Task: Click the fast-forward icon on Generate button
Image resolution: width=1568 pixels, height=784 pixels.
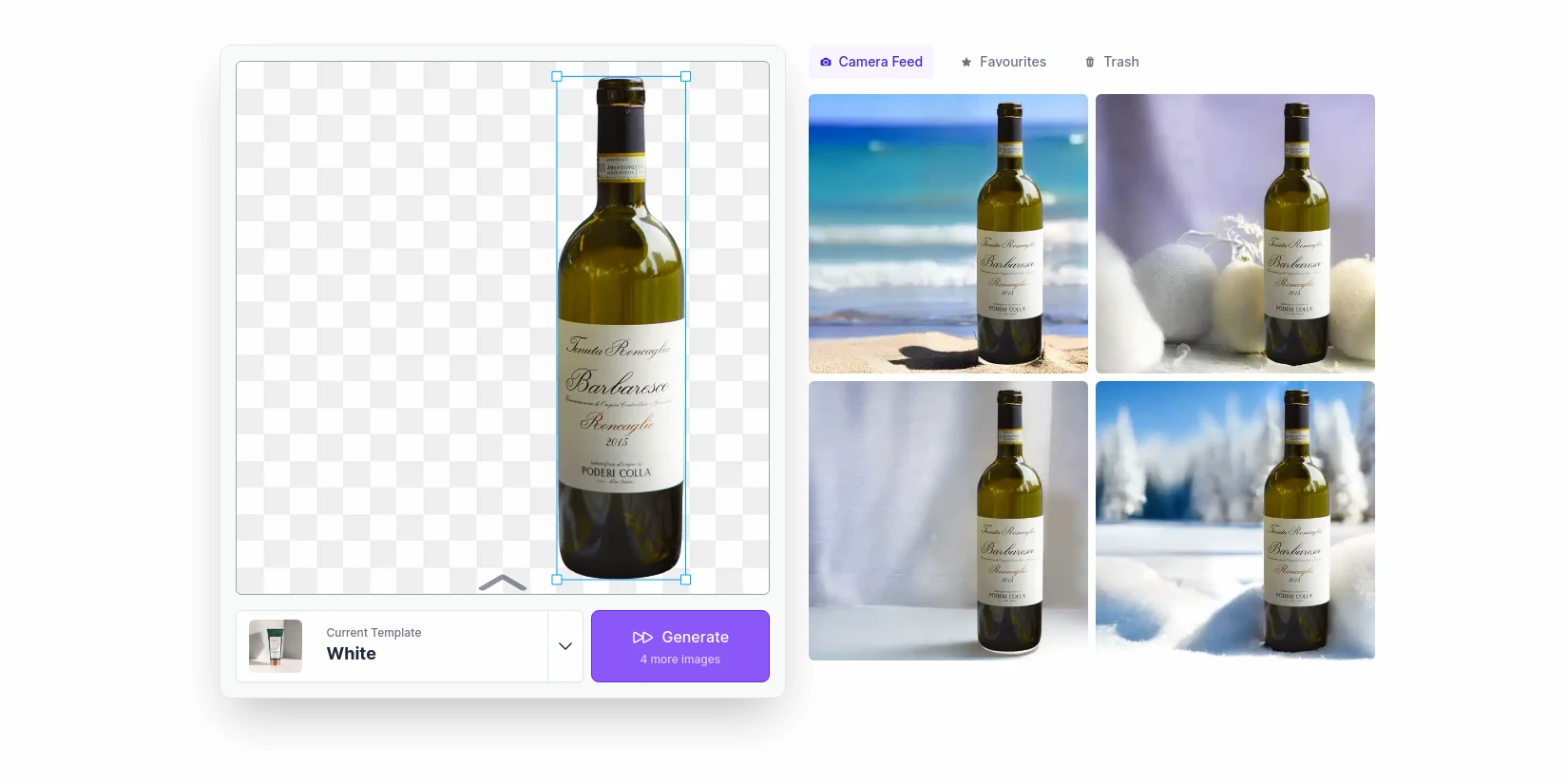Action: 642,638
